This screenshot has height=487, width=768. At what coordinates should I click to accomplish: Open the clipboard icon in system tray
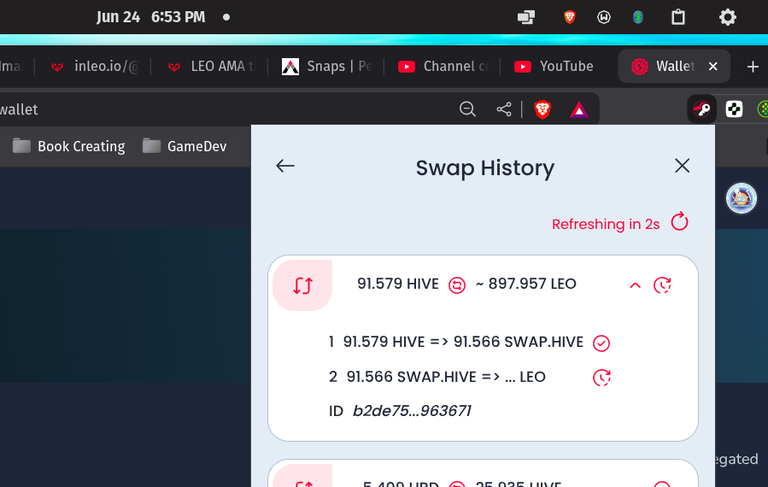pyautogui.click(x=678, y=17)
